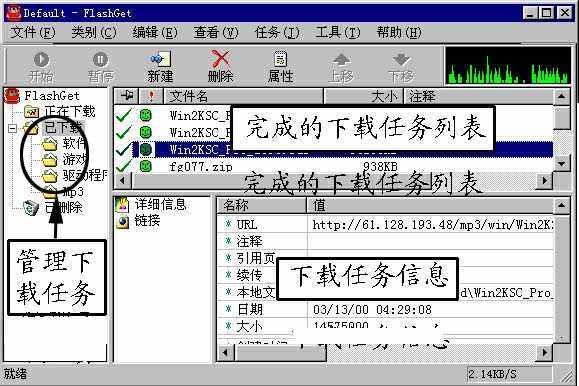Click the red X 删除 (Delete) icon

click(220, 59)
